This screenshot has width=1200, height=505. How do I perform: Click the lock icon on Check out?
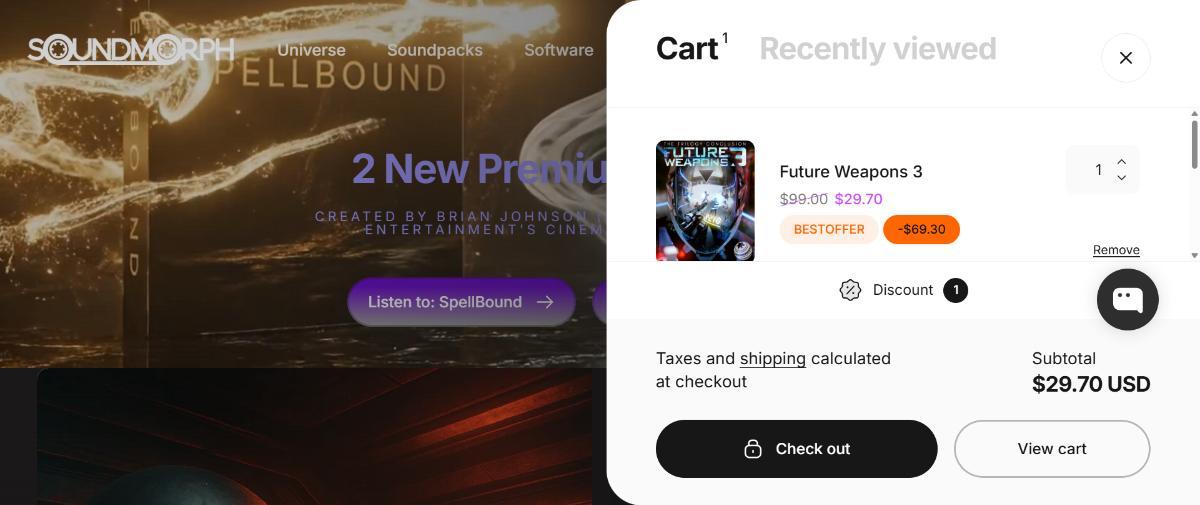[753, 449]
